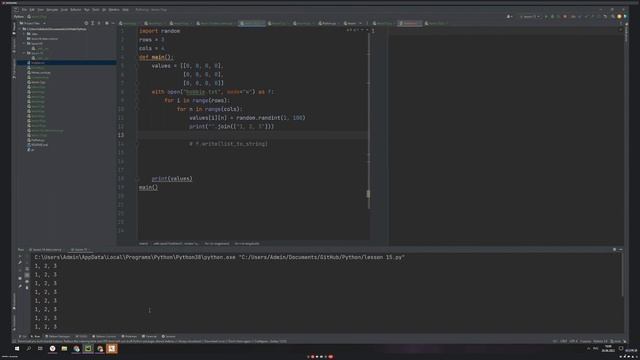Open TODO tool window in bottom bar
The image size is (640, 360).
(82, 336)
